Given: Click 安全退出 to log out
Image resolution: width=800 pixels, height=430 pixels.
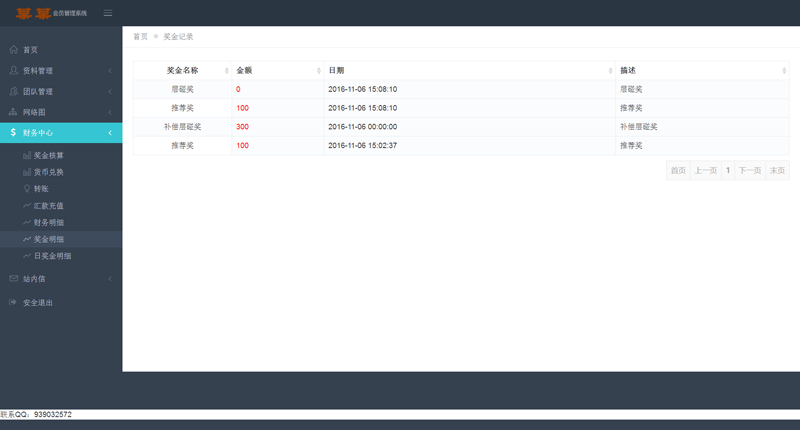Looking at the screenshot, I should pyautogui.click(x=61, y=302).
